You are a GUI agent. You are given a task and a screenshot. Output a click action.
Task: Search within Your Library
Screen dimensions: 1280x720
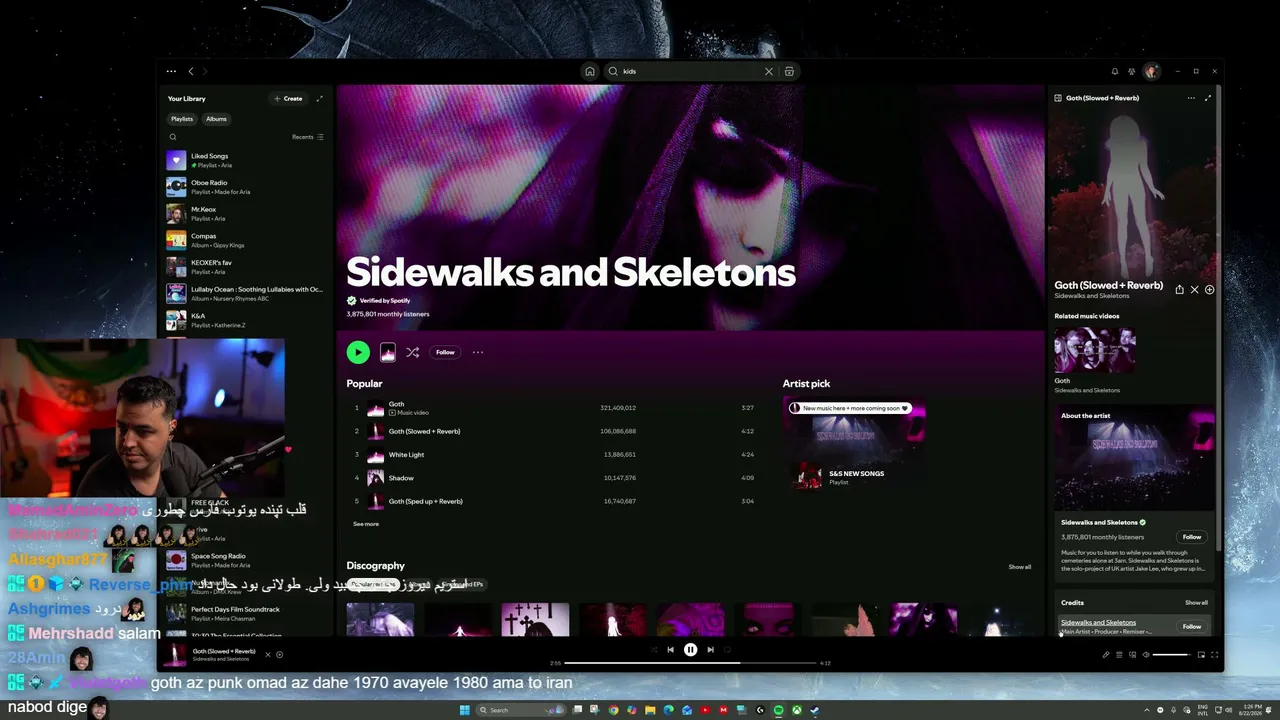173,137
